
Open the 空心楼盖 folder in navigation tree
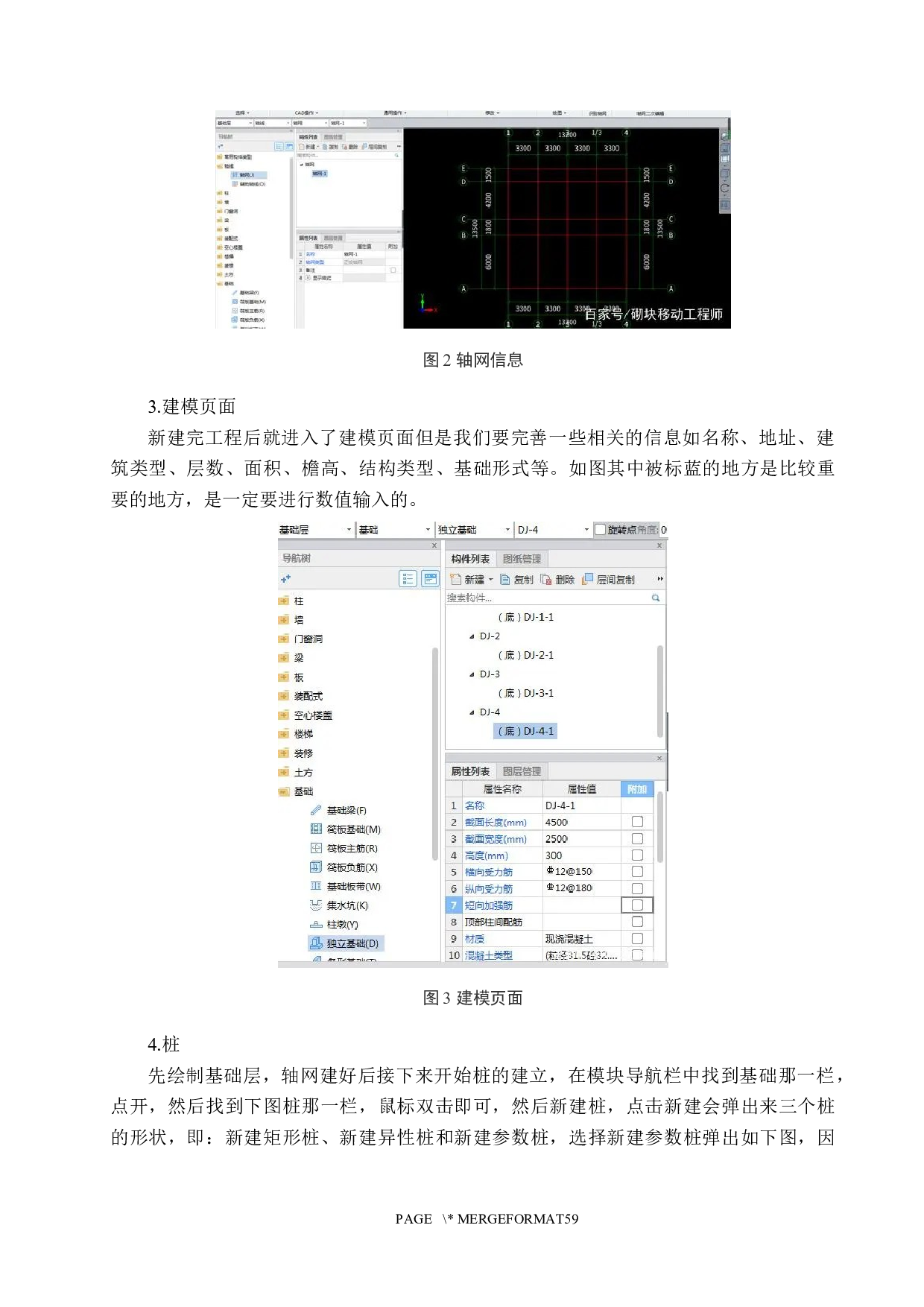point(306,715)
